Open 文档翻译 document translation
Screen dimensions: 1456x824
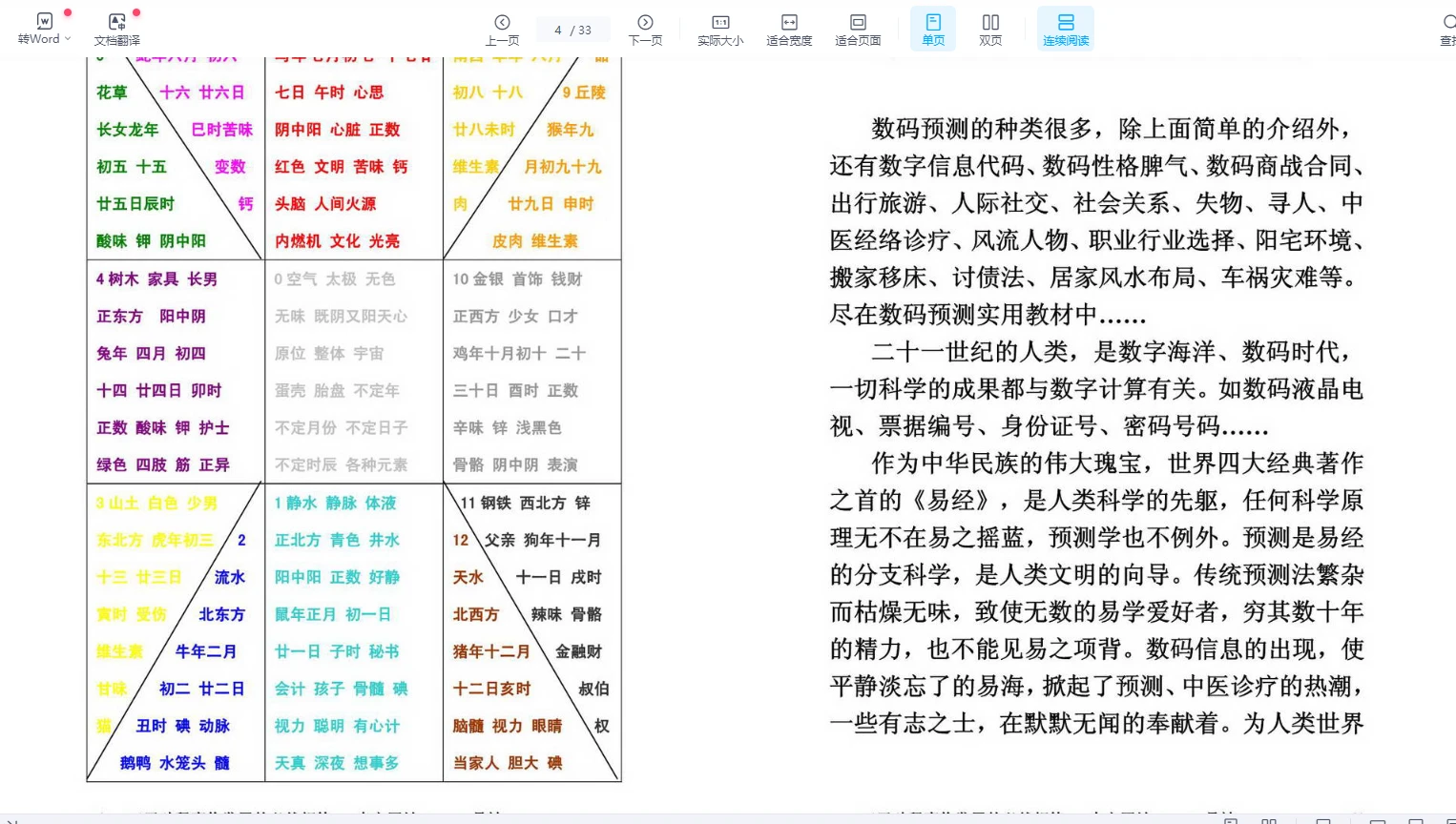click(117, 29)
